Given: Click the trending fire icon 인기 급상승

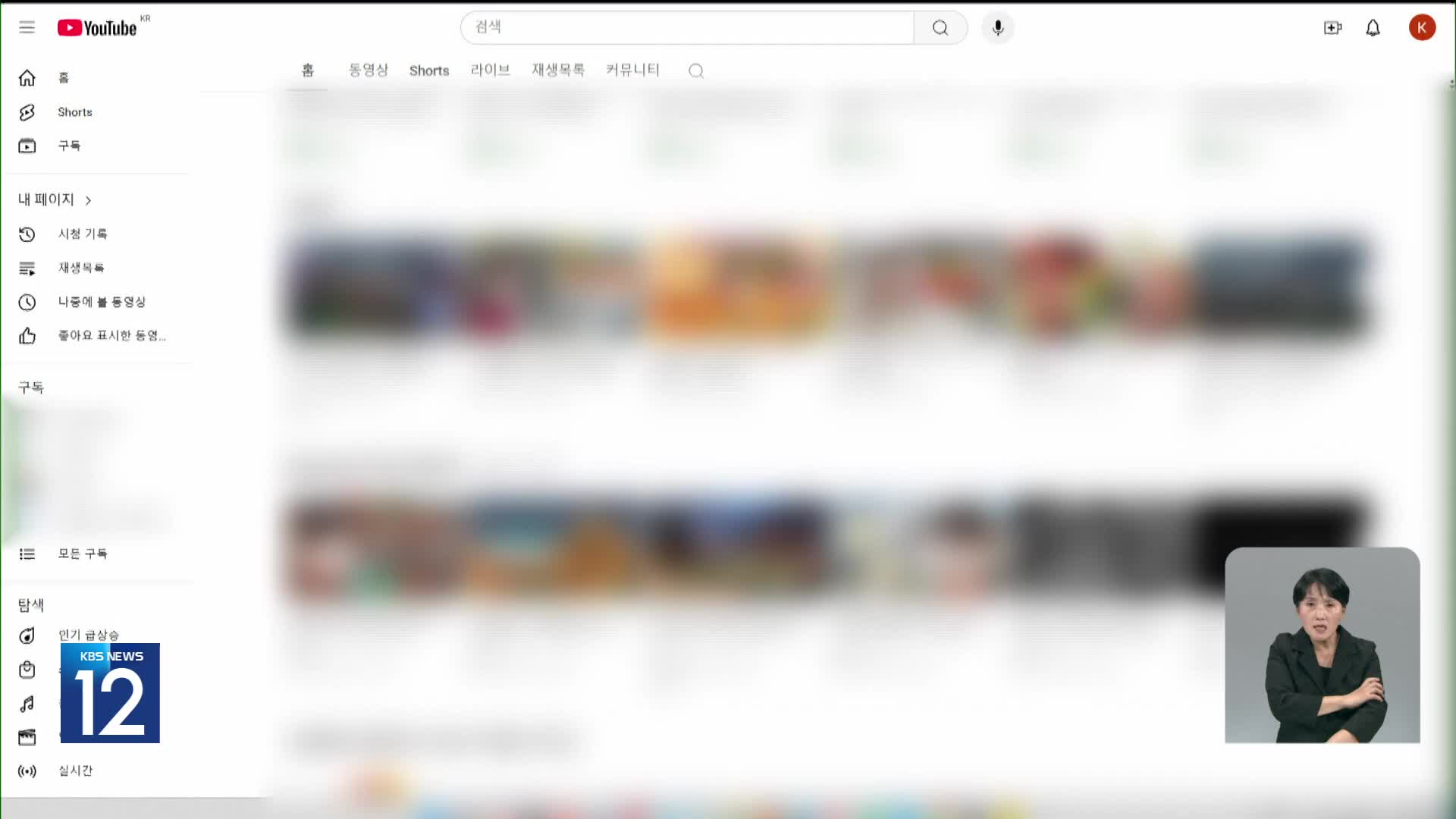Looking at the screenshot, I should (x=27, y=635).
